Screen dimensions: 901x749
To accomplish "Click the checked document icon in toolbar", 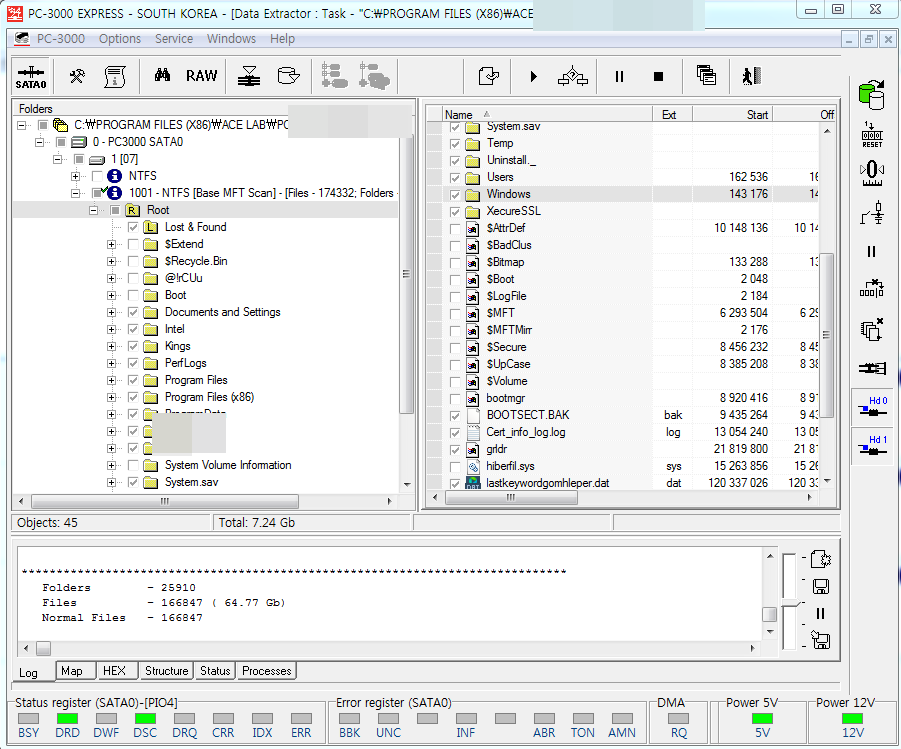I will click(488, 76).
